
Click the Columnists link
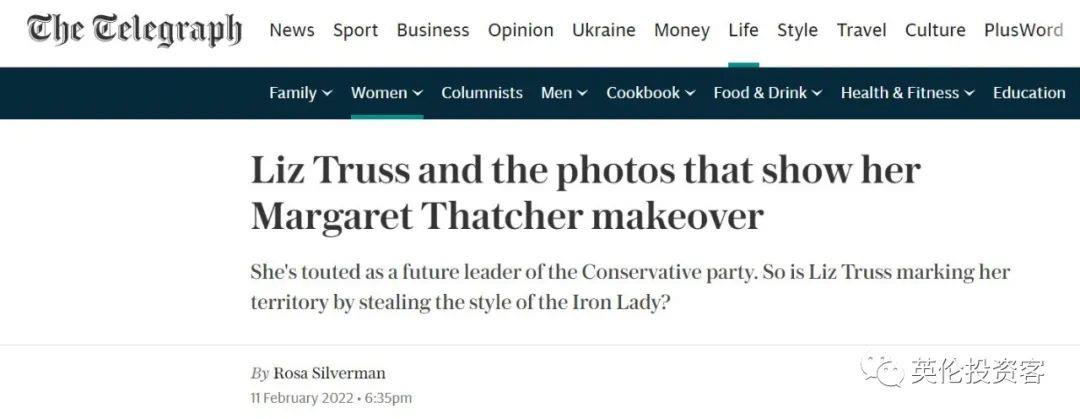coord(481,93)
